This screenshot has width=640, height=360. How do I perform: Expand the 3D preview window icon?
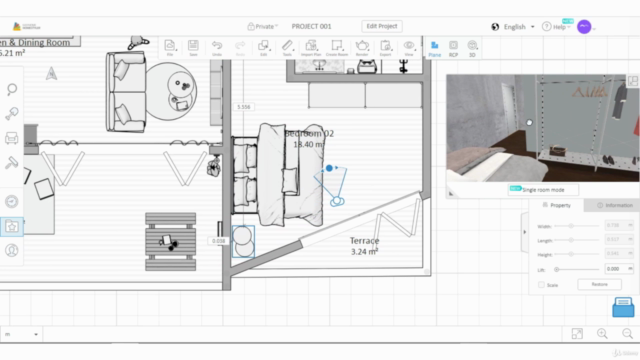click(x=633, y=81)
